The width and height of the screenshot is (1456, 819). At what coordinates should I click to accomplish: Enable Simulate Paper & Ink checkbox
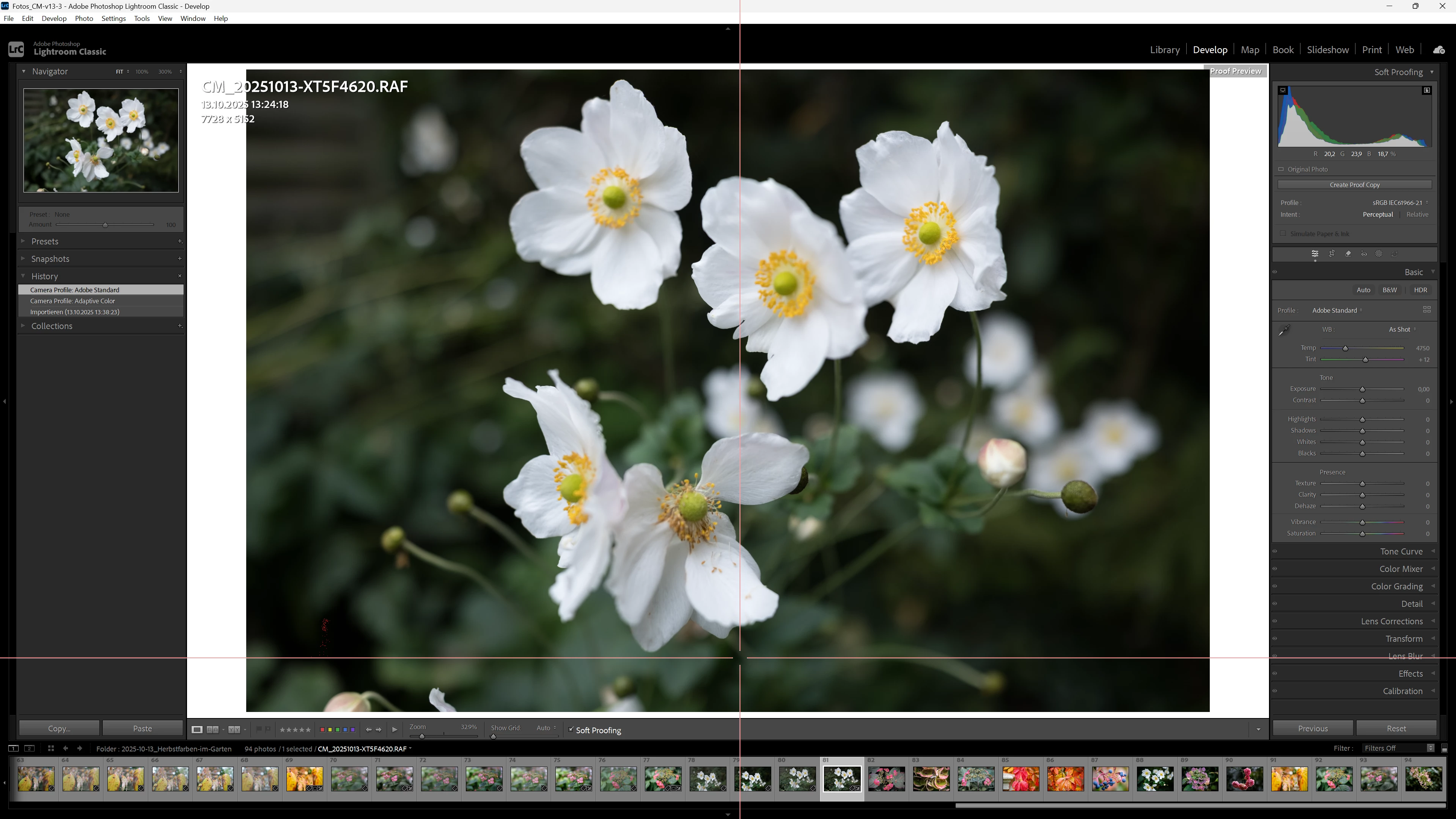[1283, 234]
